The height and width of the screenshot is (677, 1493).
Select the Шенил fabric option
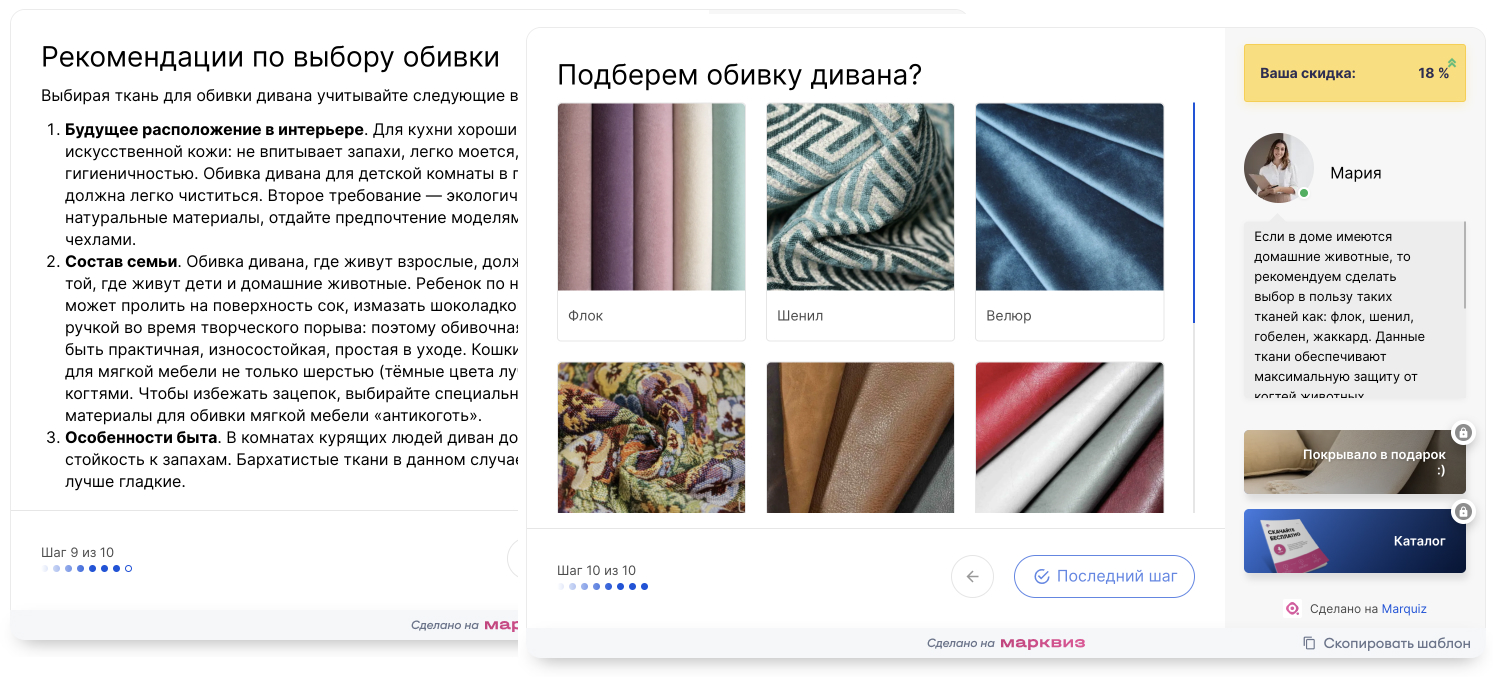(x=860, y=221)
